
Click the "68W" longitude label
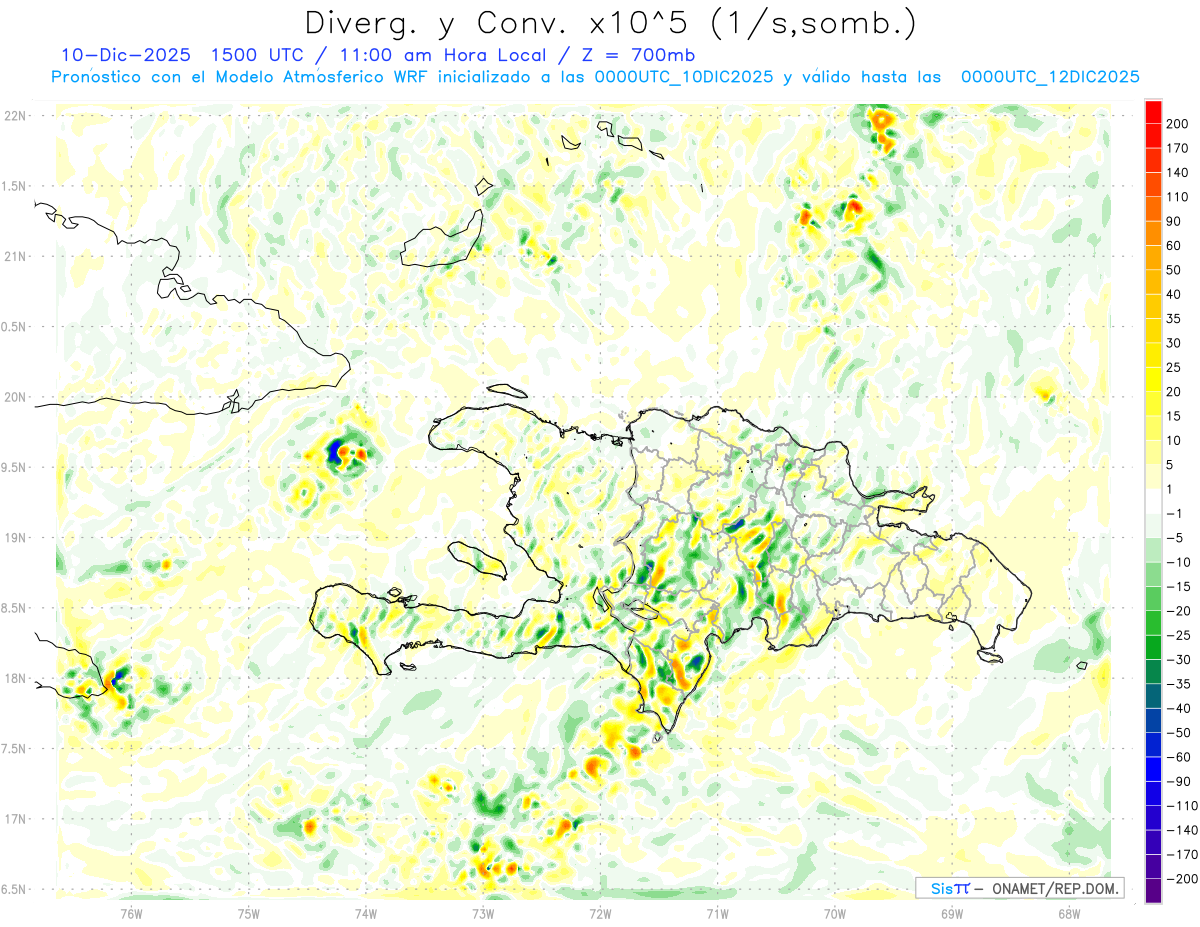[x=1069, y=913]
